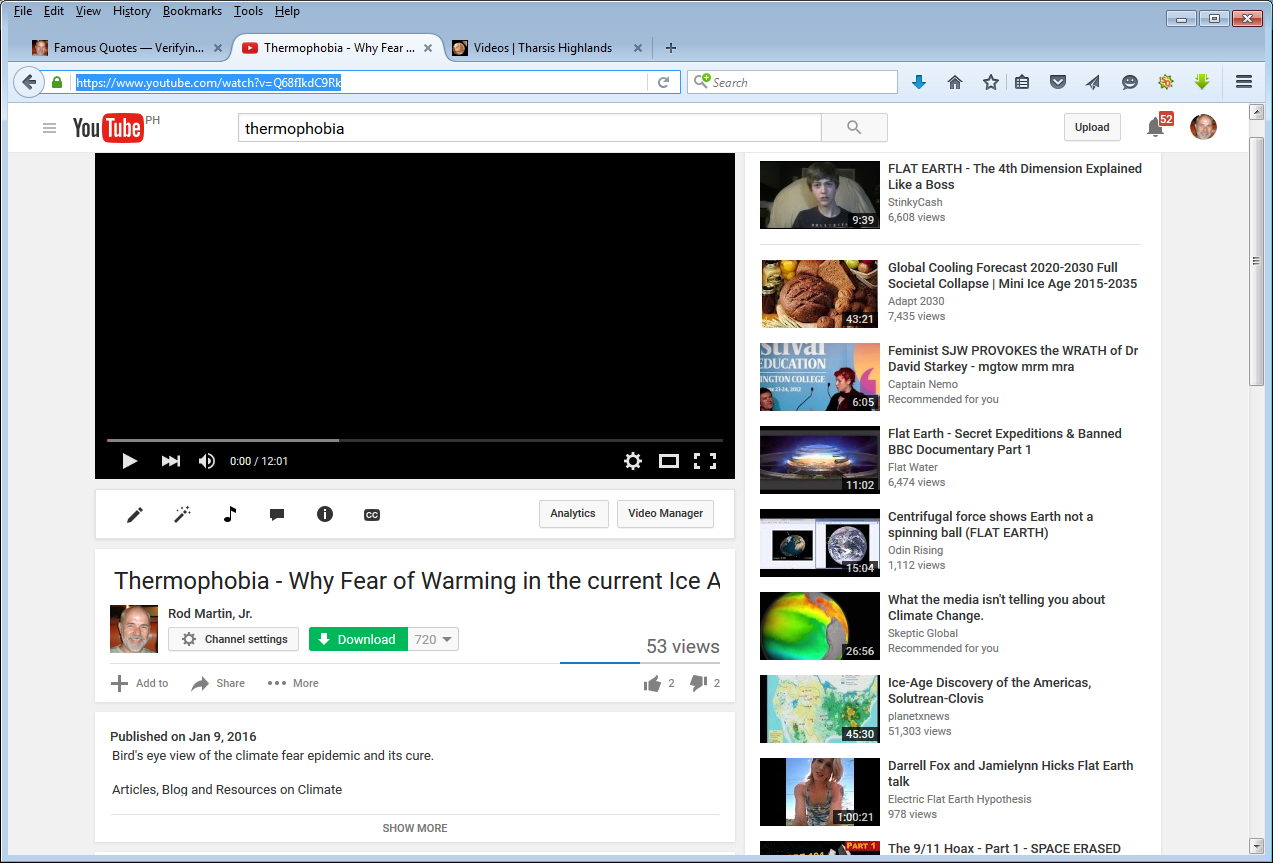Submit search with the magnifier button
Viewport: 1273px width, 863px height.
(x=854, y=128)
